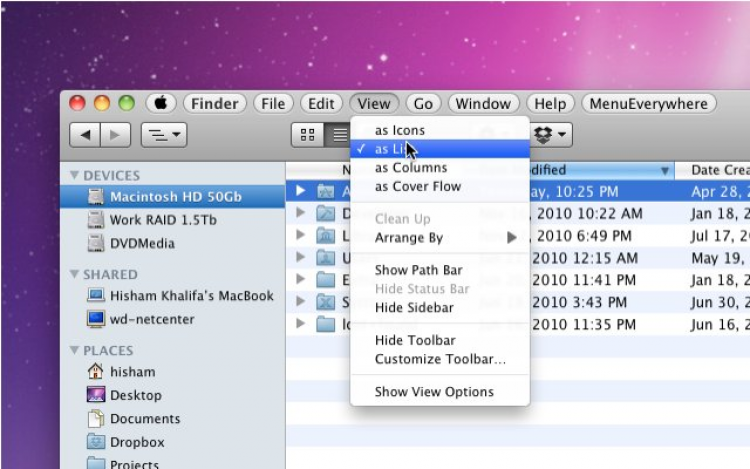This screenshot has width=750, height=469.
Task: Open the Edit menu
Action: (x=321, y=103)
